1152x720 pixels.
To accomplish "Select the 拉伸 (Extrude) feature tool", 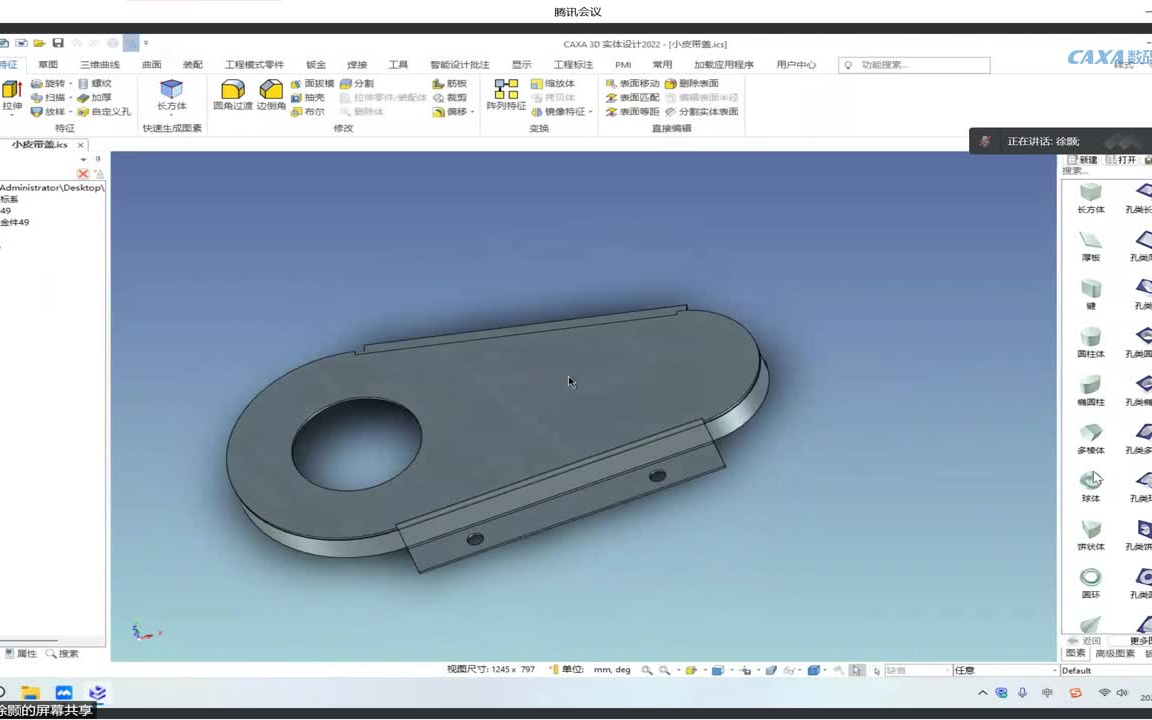I will 12,92.
